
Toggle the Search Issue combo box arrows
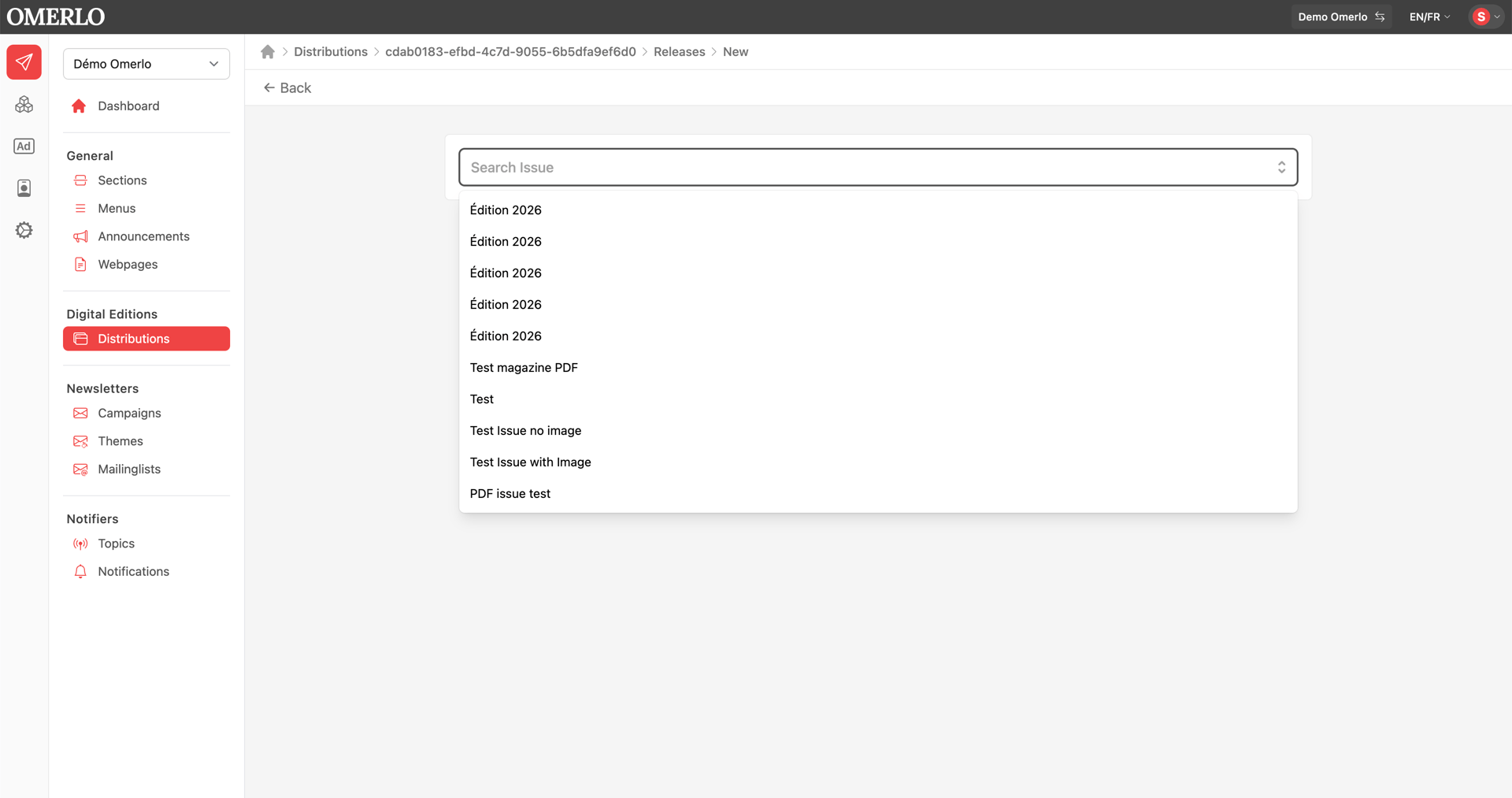[x=1281, y=168]
